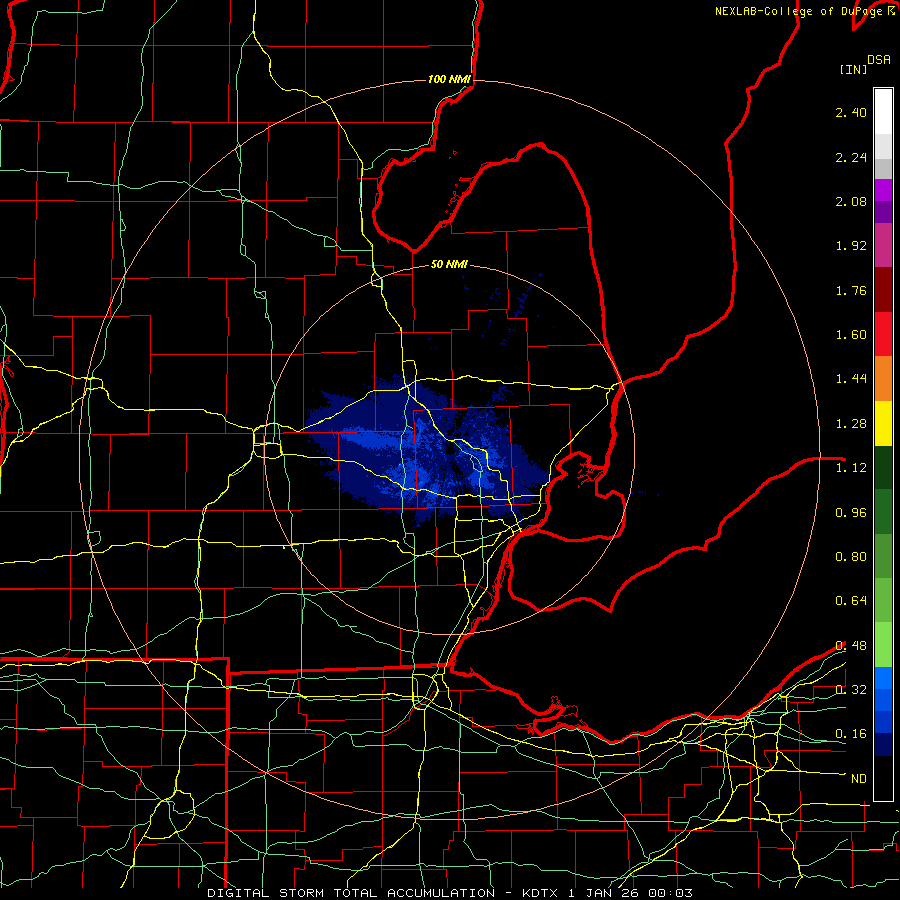Select the orange swatch in the color scale
Viewport: 900px width, 900px height.
[x=883, y=379]
